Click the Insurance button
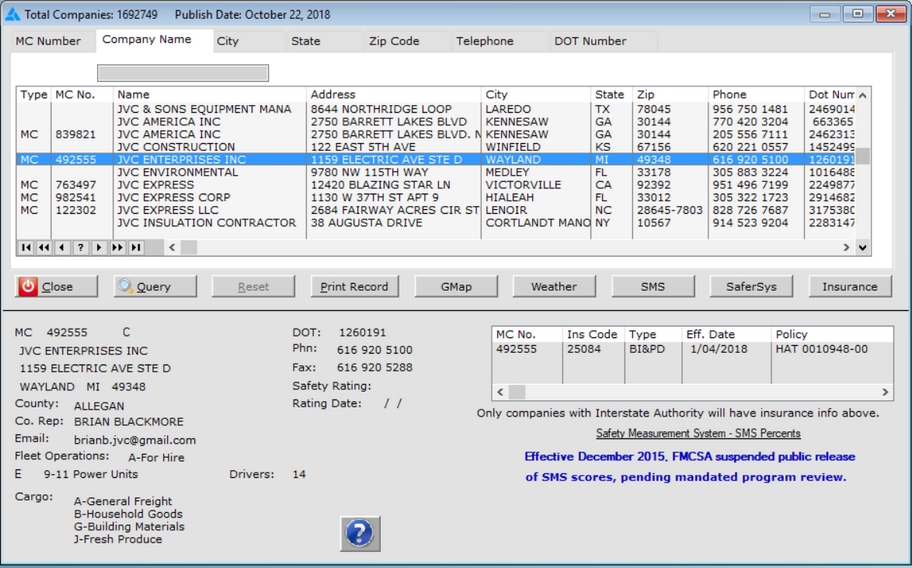 click(x=849, y=286)
